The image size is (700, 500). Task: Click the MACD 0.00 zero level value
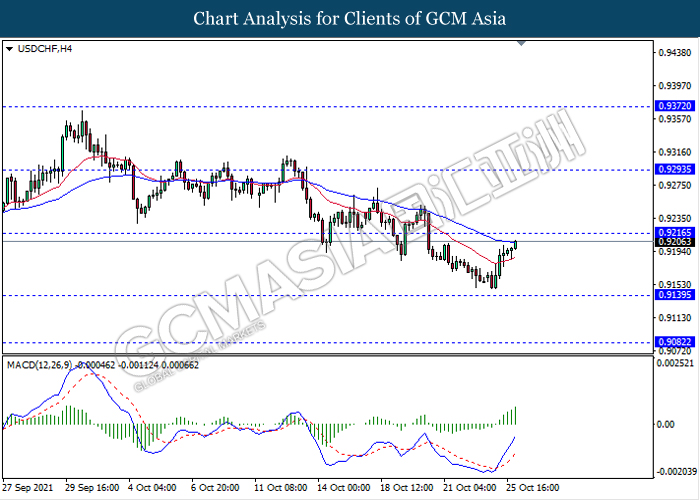667,424
